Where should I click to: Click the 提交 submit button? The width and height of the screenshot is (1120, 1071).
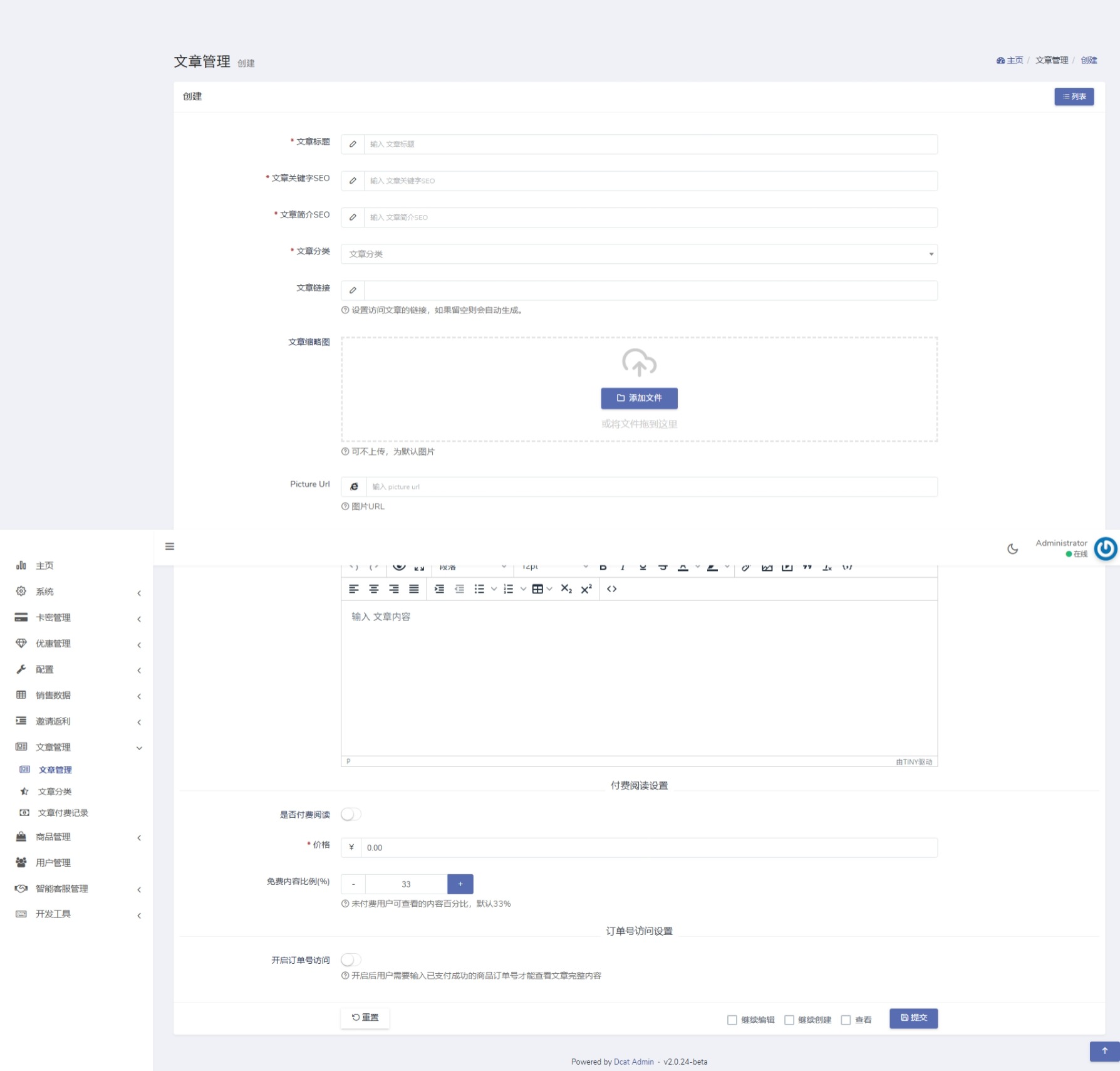[913, 1018]
